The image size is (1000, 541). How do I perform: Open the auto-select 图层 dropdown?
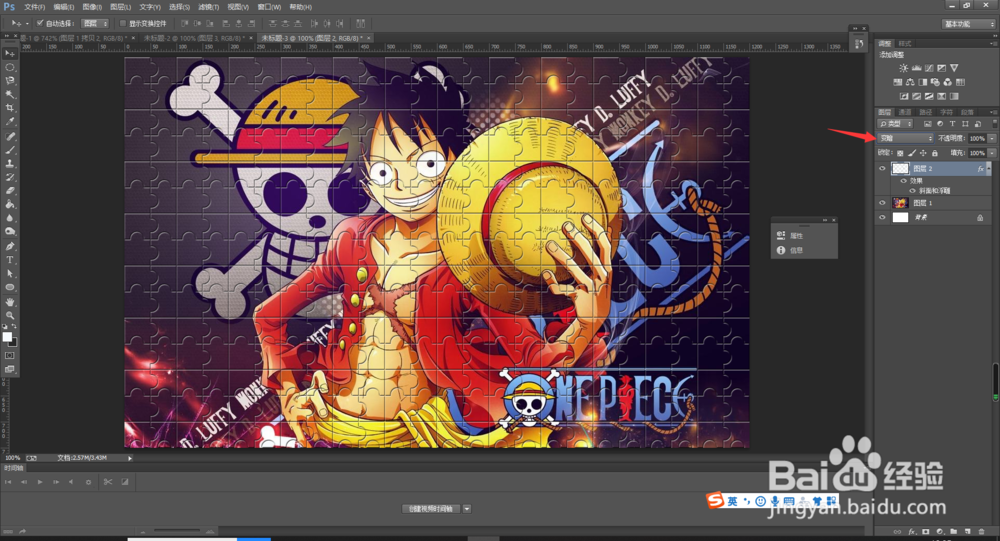(x=95, y=24)
